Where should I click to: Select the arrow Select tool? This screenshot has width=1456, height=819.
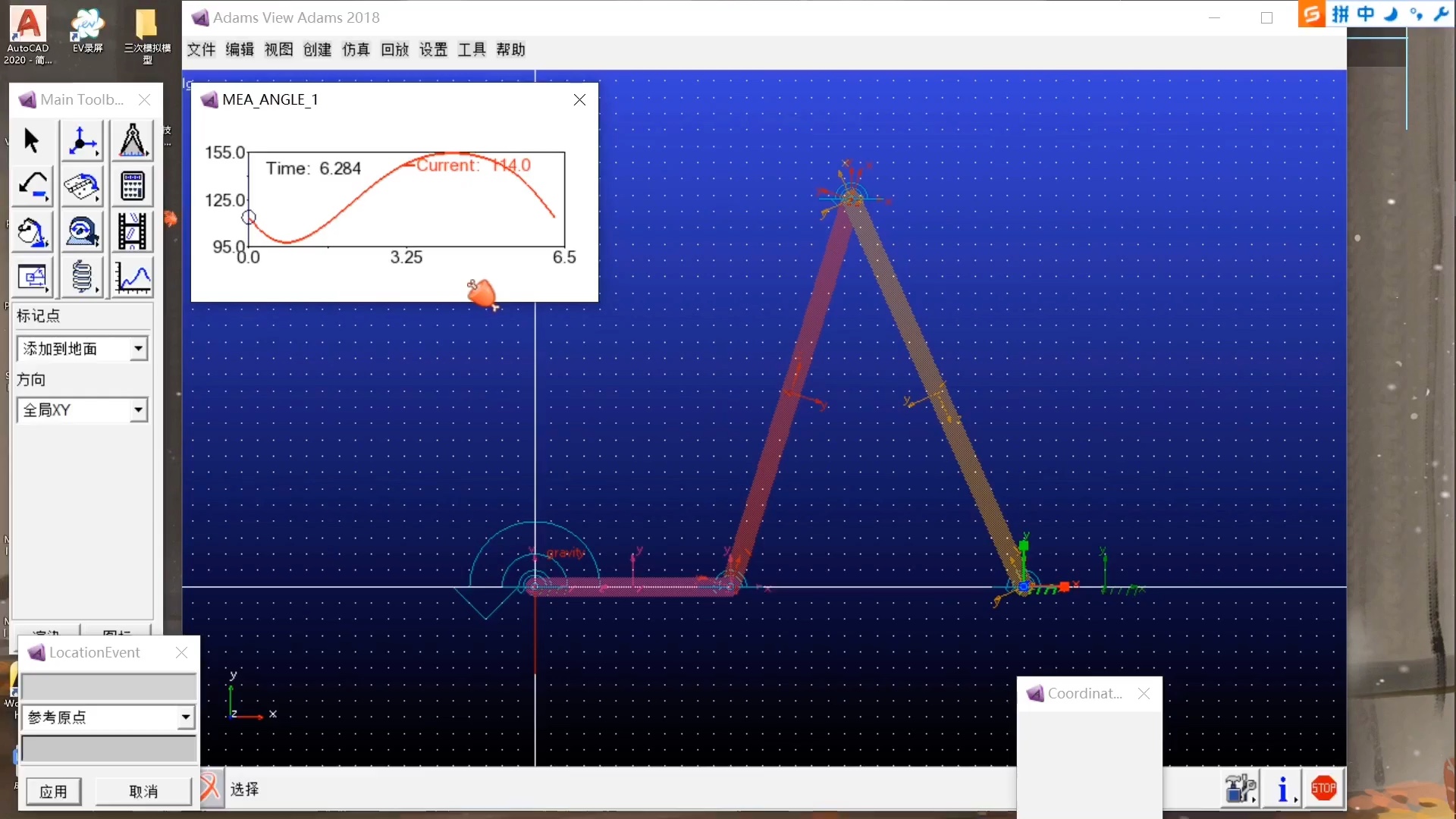[x=31, y=140]
